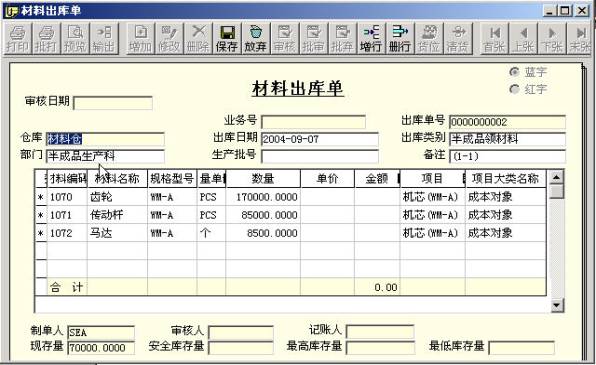Click the 最高库存量 input field
The width and height of the screenshot is (596, 365).
pyautogui.click(x=380, y=348)
